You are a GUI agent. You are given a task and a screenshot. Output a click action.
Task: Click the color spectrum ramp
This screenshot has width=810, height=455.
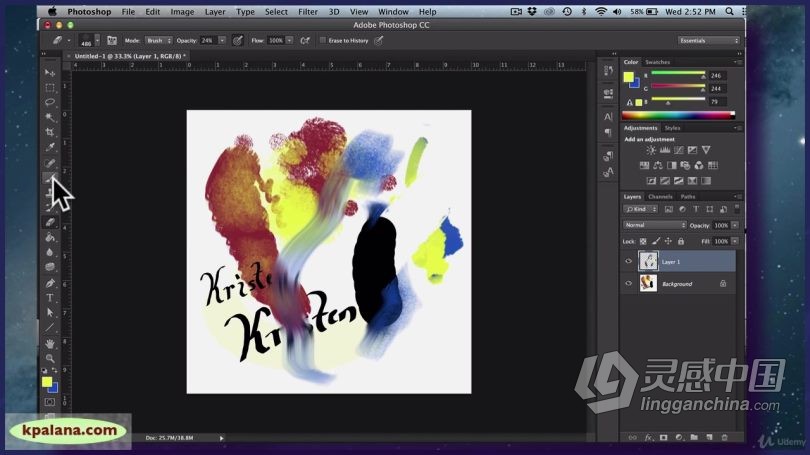click(678, 115)
